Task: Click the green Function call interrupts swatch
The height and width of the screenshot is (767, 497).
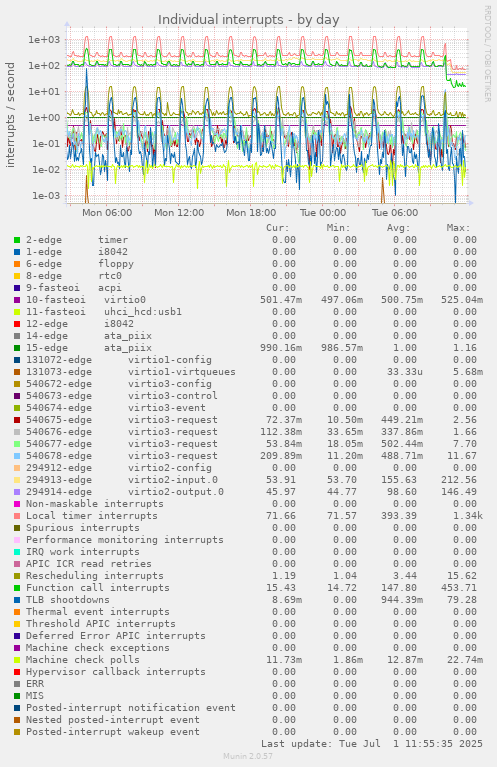Action: (x=17, y=588)
